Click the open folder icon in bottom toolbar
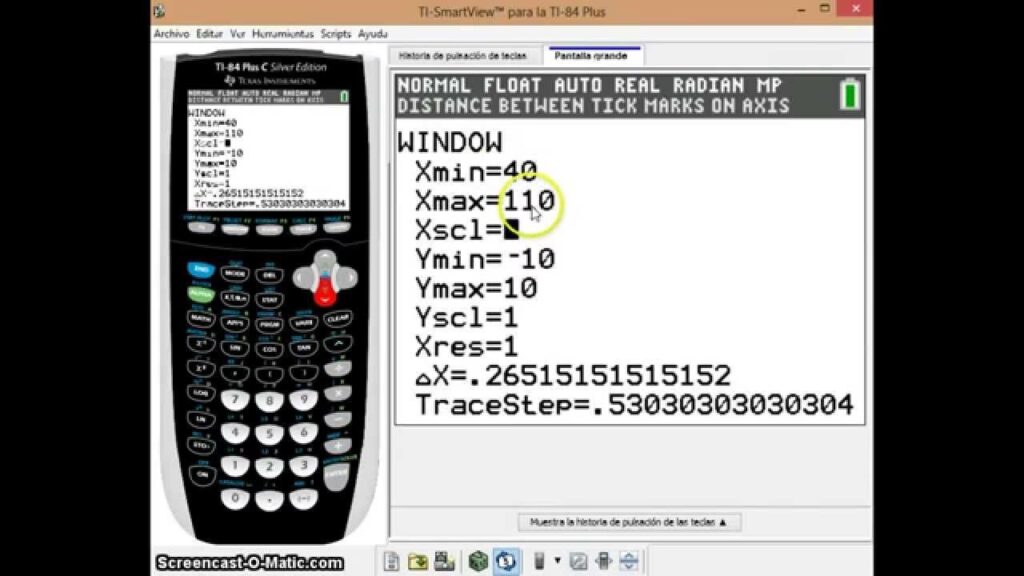This screenshot has width=1024, height=576. (418, 561)
